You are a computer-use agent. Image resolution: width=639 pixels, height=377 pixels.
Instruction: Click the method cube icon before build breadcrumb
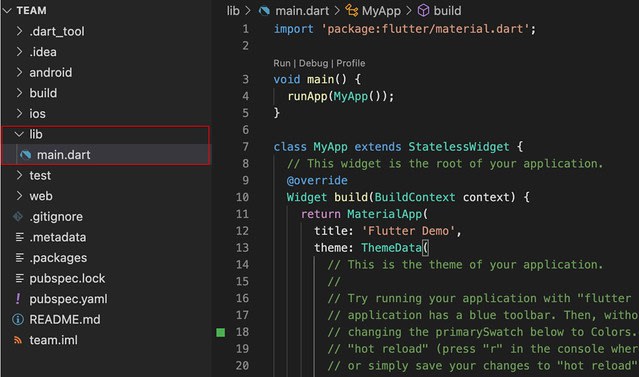pos(423,10)
